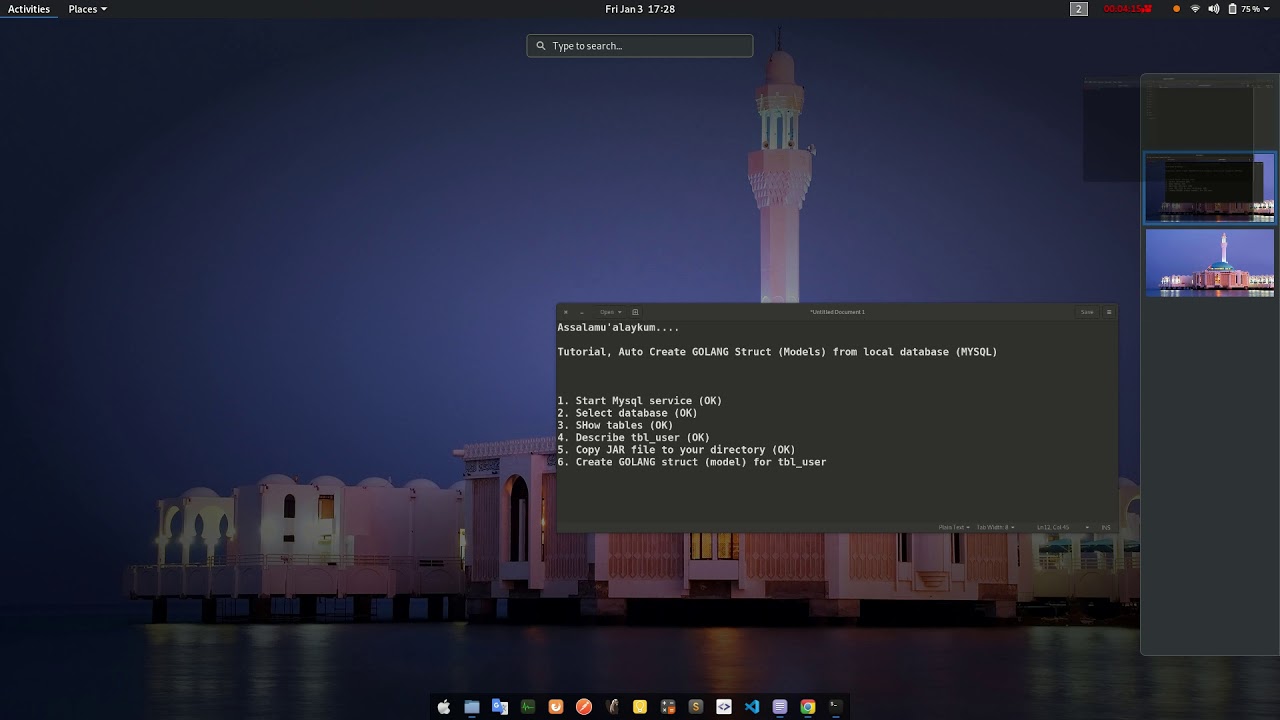Open the Places menu dropdown
This screenshot has height=720, width=1280.
pos(87,9)
